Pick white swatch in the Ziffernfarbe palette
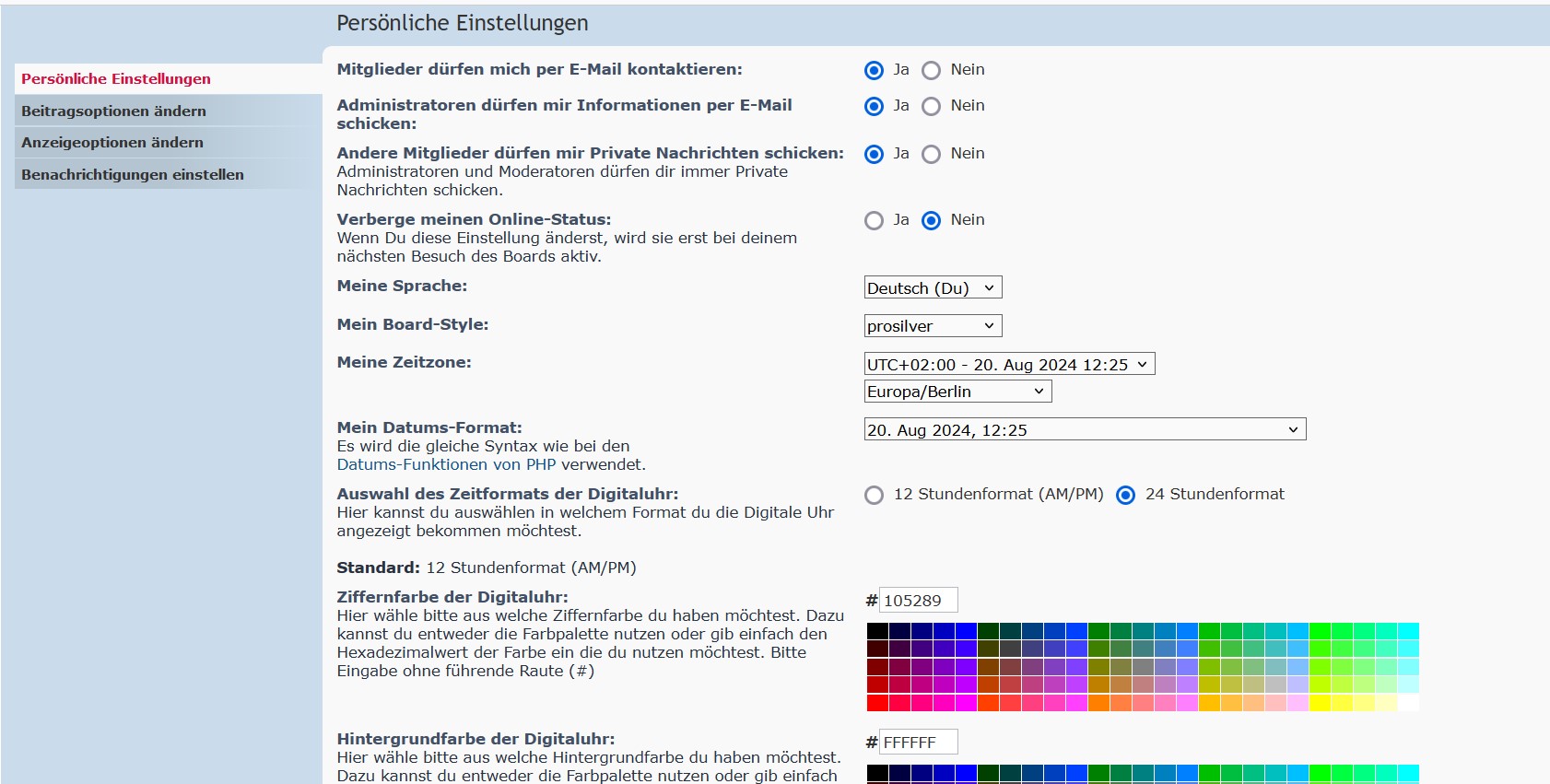 point(1408,703)
